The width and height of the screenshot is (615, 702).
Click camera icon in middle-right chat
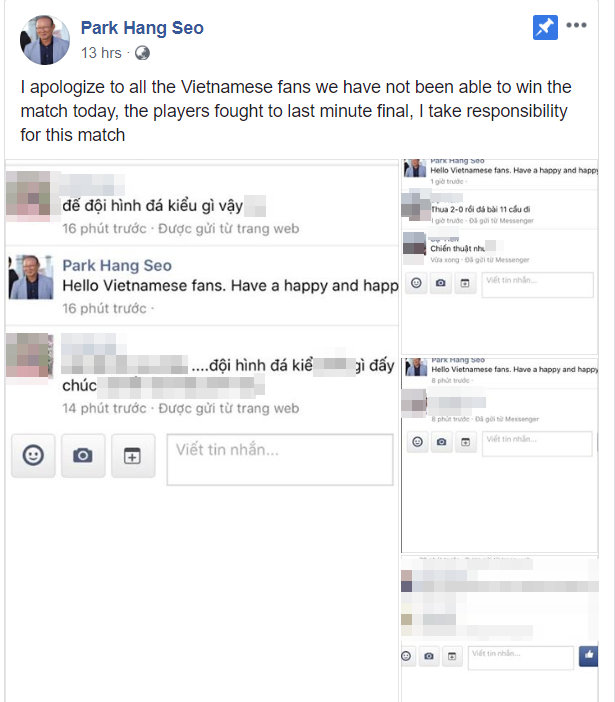tap(441, 442)
